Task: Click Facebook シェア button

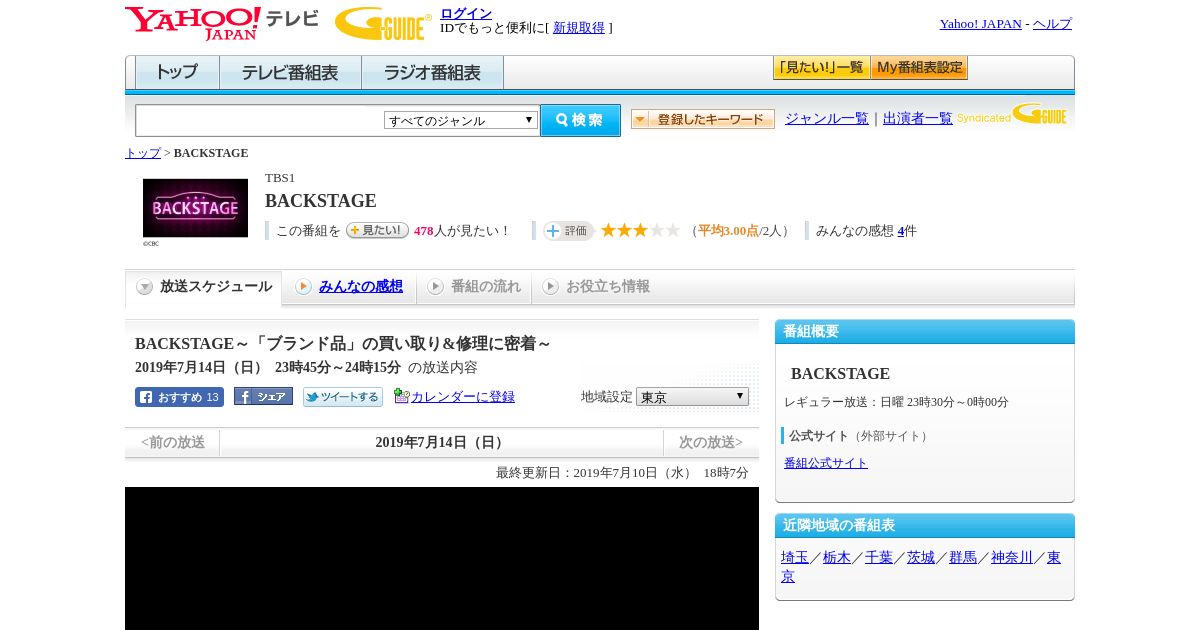Action: [x=263, y=396]
